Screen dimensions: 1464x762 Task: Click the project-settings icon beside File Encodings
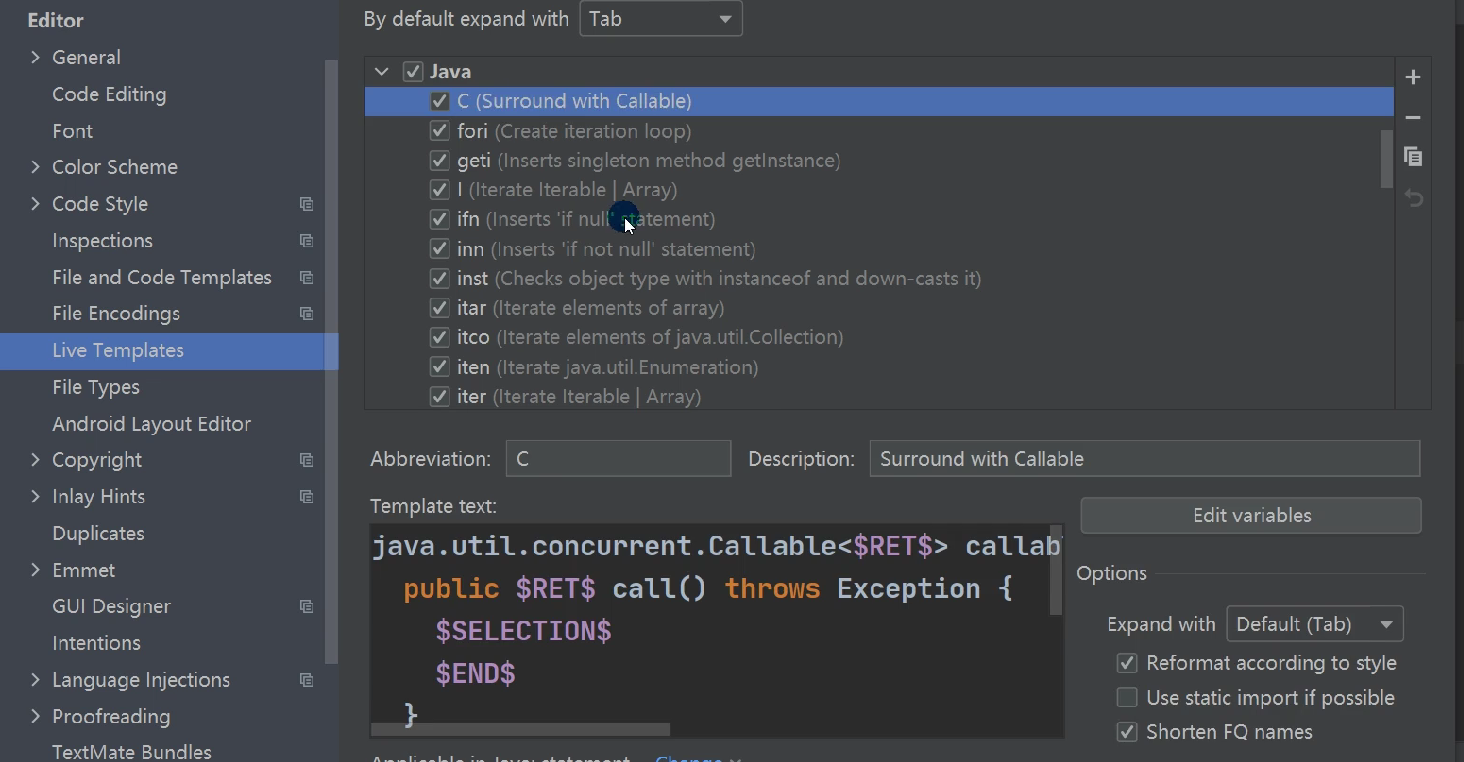306,314
